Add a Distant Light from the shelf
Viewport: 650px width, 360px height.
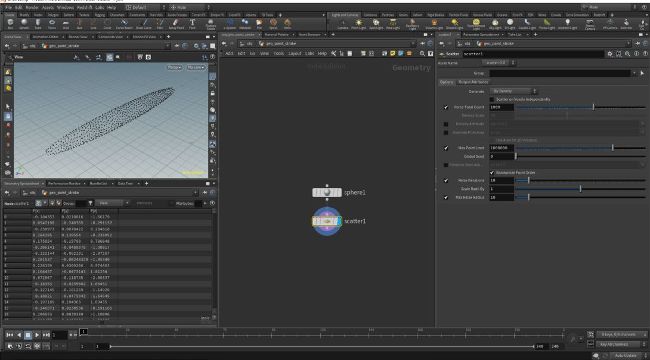pos(455,24)
